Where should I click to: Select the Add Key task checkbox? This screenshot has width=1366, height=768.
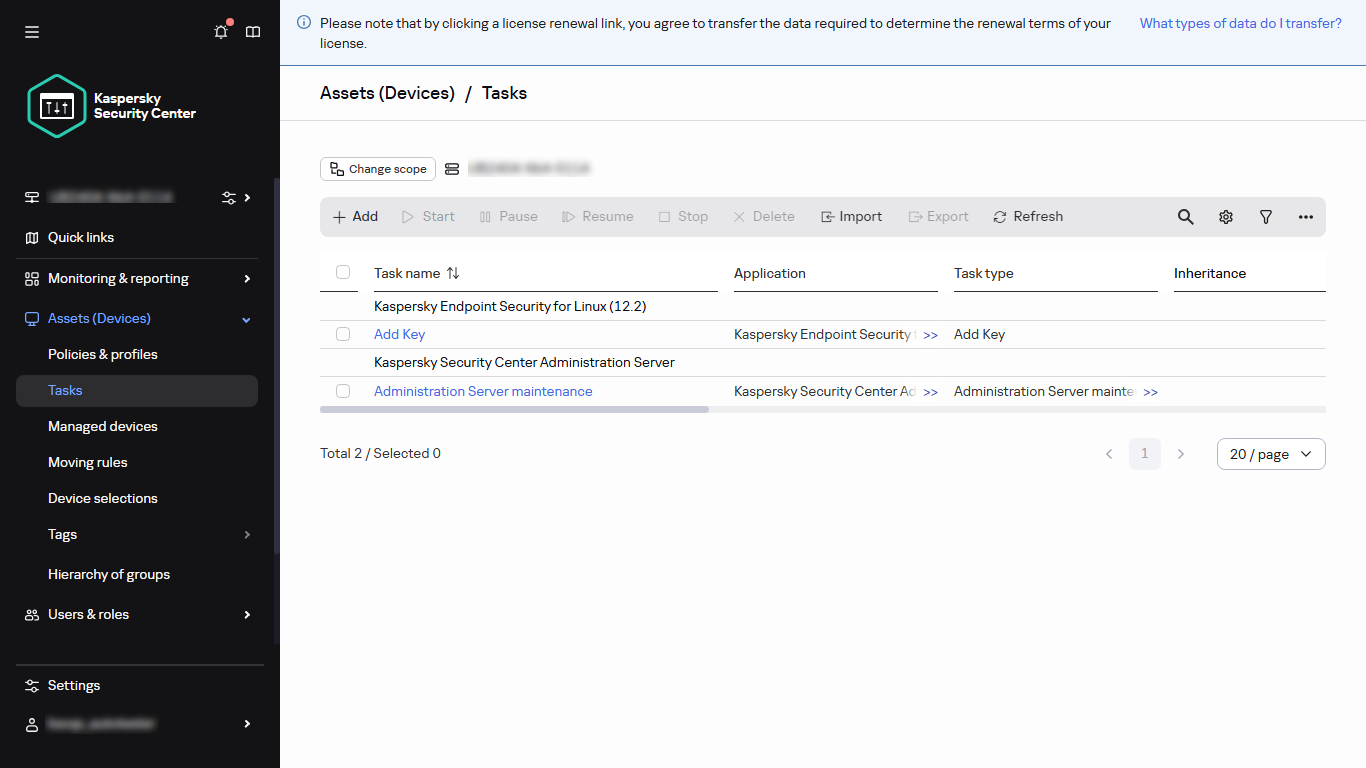pyautogui.click(x=343, y=334)
